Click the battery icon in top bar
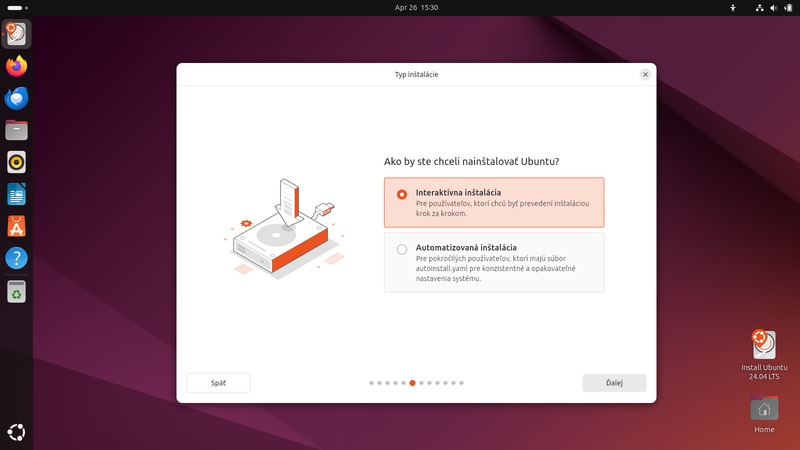 pos(788,8)
